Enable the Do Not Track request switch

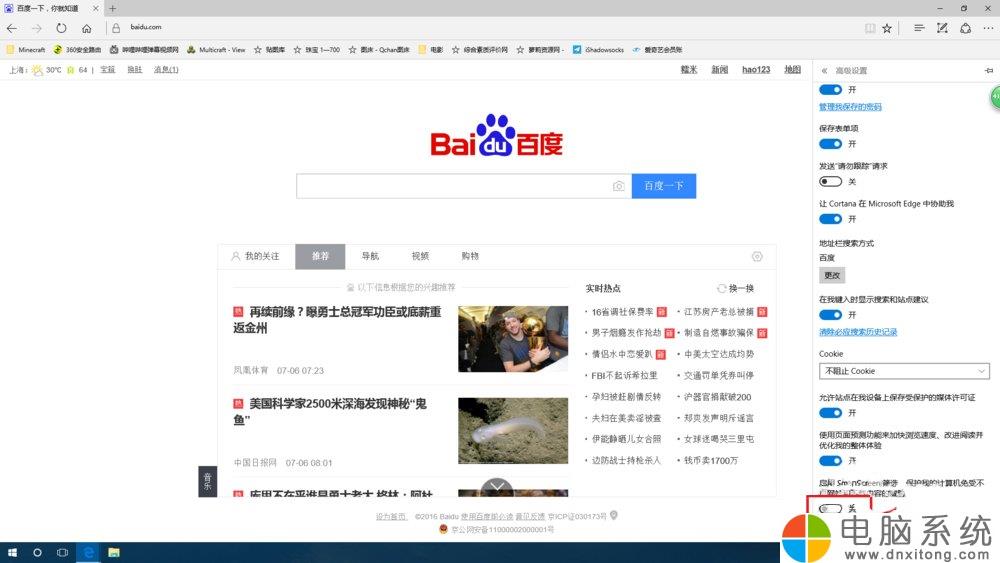[x=830, y=181]
